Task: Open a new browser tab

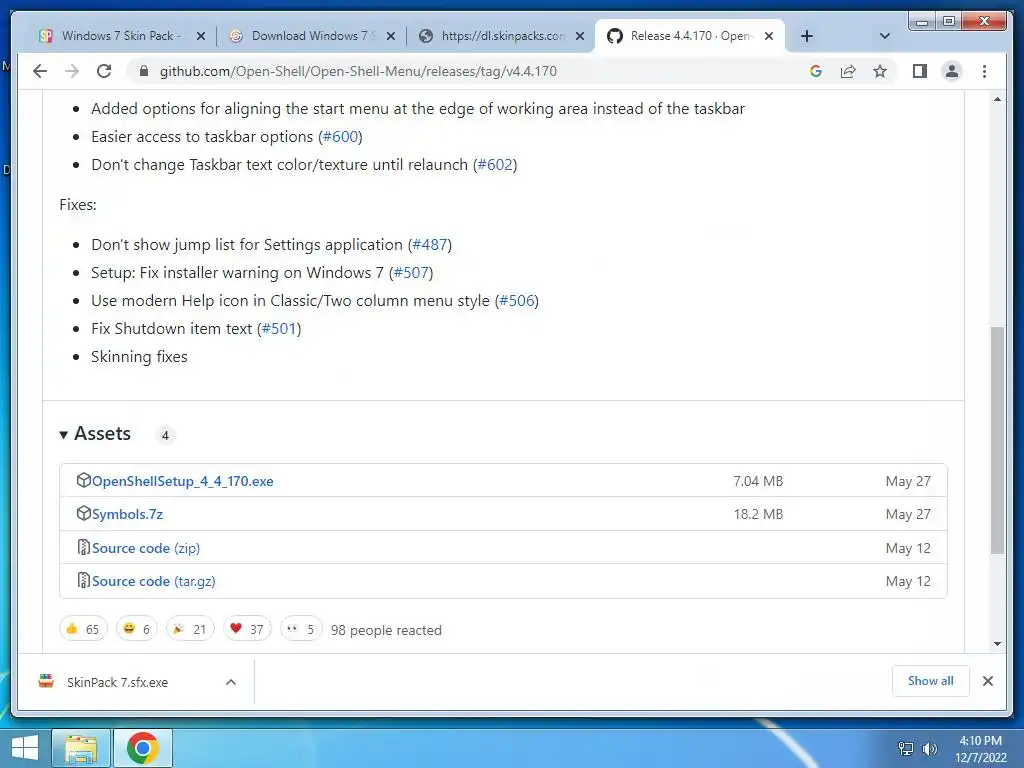Action: coord(807,36)
